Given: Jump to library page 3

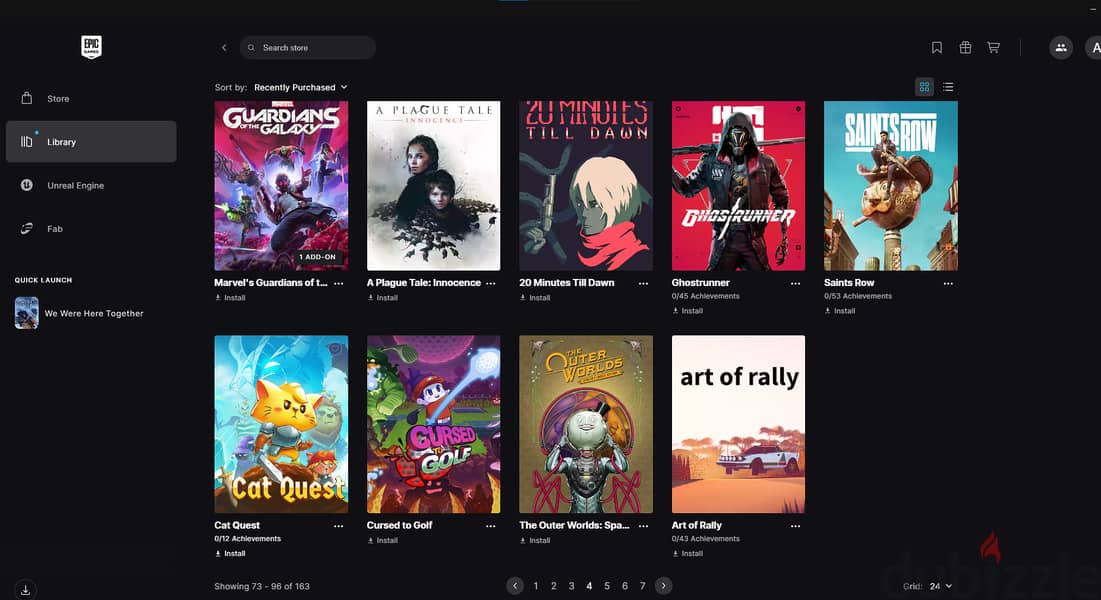Looking at the screenshot, I should (x=572, y=586).
